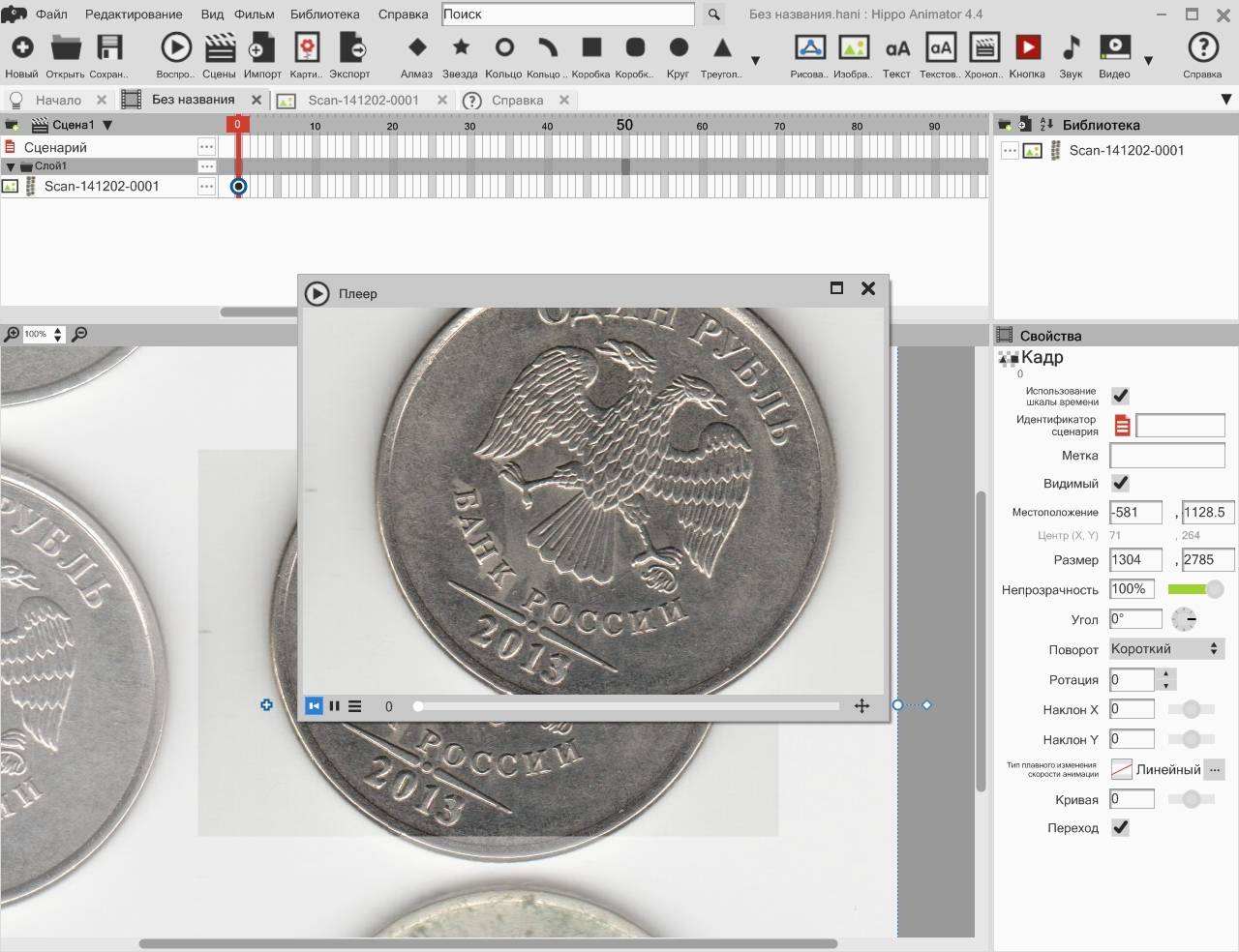
Task: Maximize the Плеер window
Action: [x=836, y=288]
